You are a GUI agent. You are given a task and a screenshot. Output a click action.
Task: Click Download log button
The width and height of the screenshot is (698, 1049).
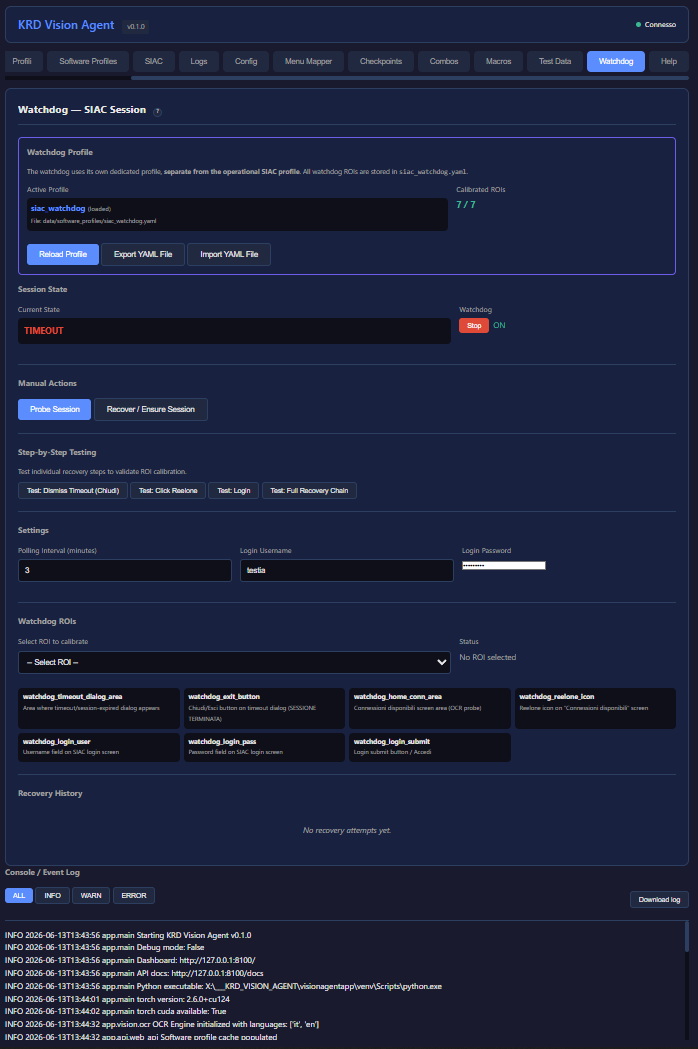(x=659, y=900)
